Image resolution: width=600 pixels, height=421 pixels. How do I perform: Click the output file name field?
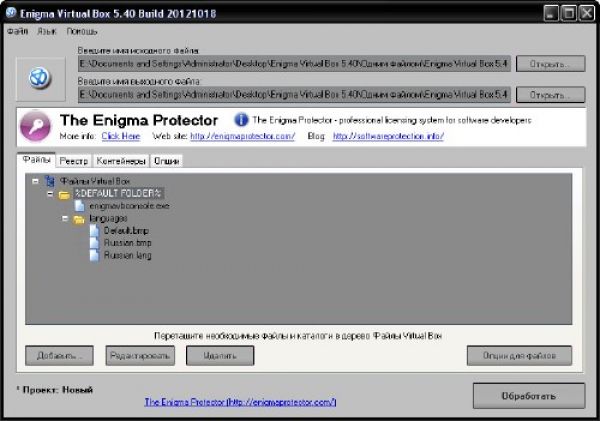coord(294,95)
